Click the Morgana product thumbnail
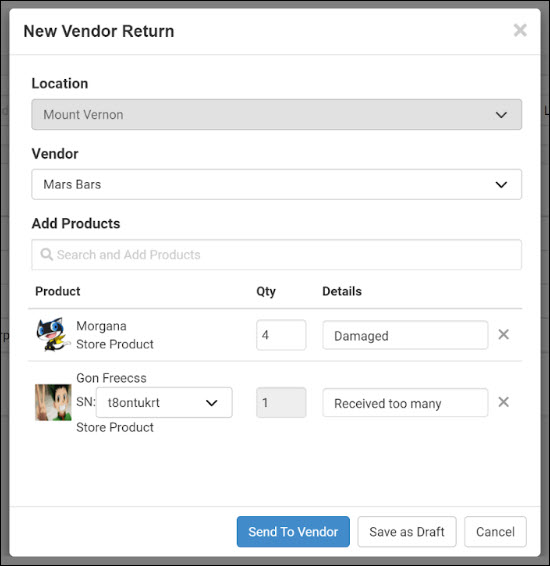Image resolution: width=550 pixels, height=566 pixels. [53, 334]
